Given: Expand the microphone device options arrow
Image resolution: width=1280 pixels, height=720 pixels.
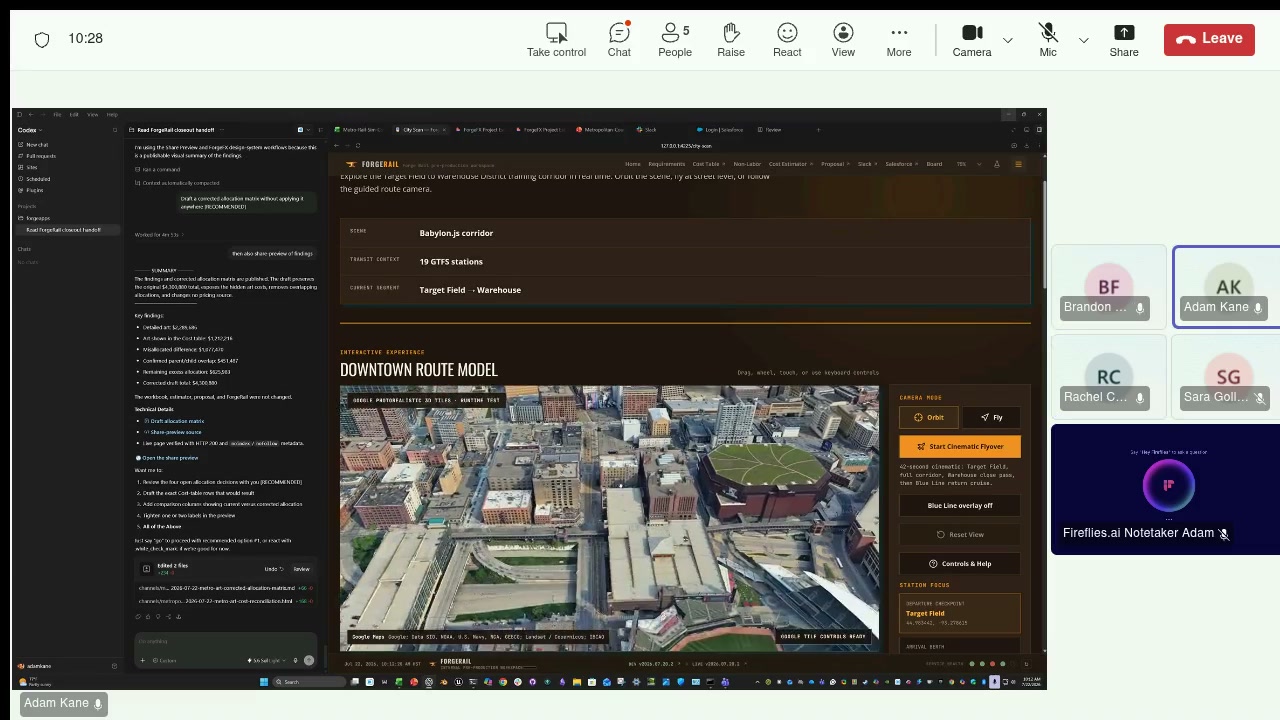Looking at the screenshot, I should click(x=1083, y=40).
